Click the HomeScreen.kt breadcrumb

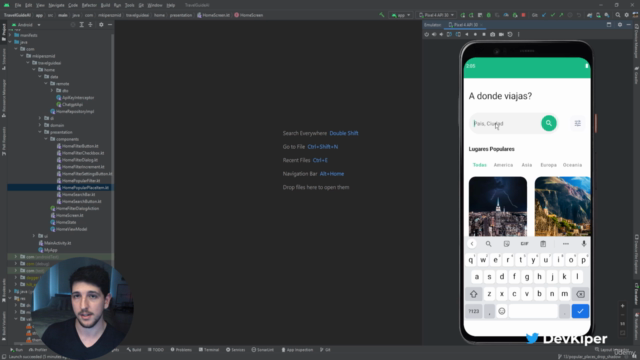point(213,15)
